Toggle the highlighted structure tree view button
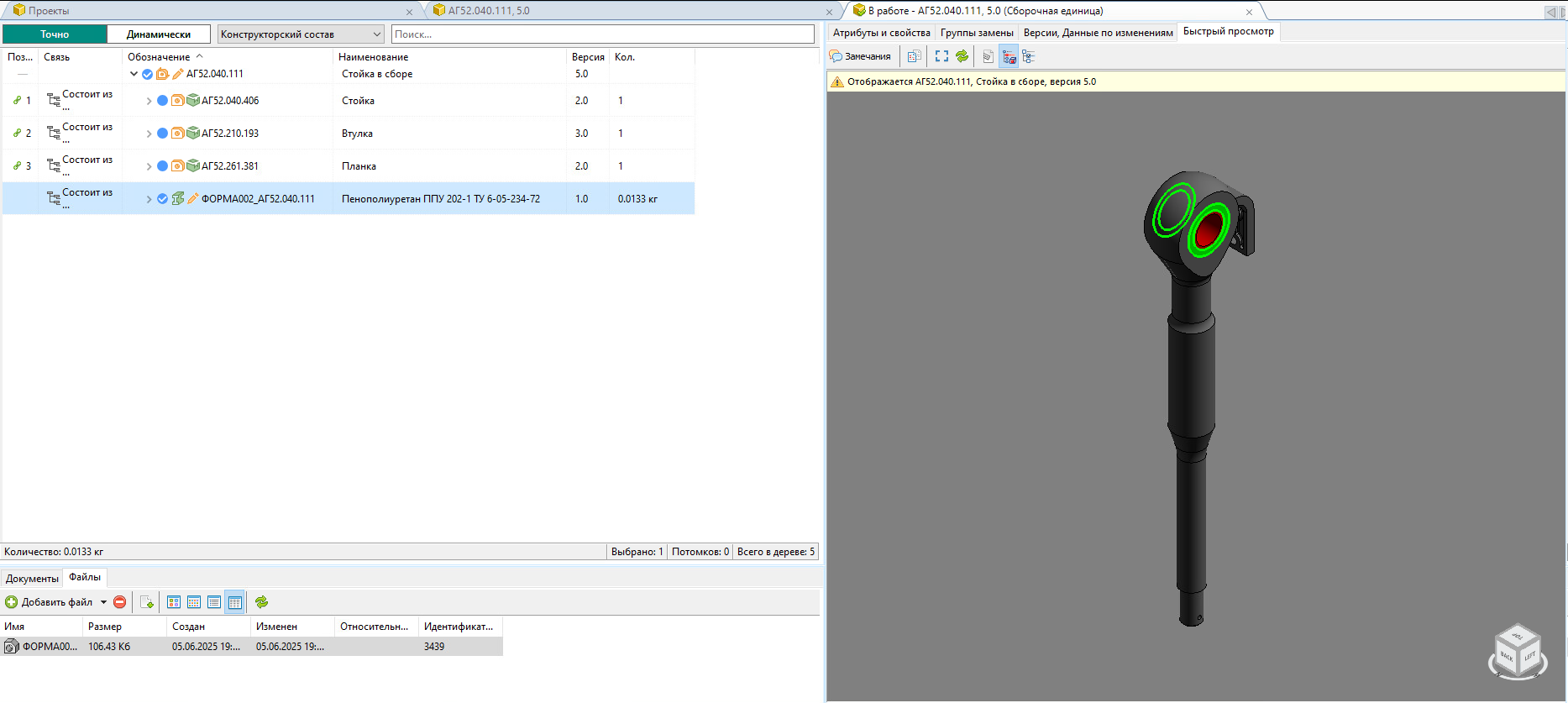Image resolution: width=1568 pixels, height=703 pixels. tap(1009, 56)
